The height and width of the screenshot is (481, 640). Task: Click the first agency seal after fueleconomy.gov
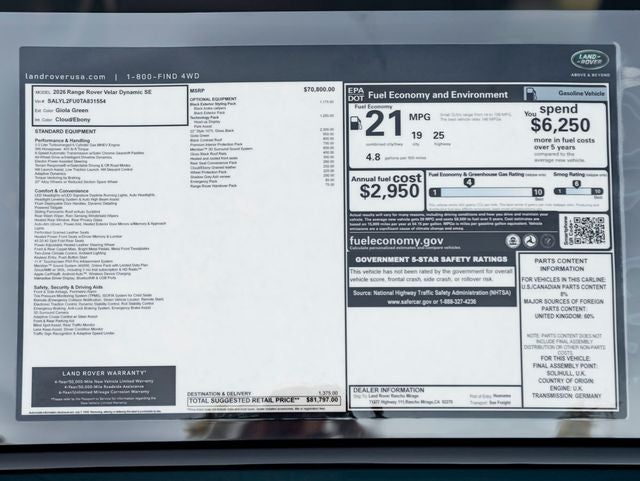[x=513, y=241]
